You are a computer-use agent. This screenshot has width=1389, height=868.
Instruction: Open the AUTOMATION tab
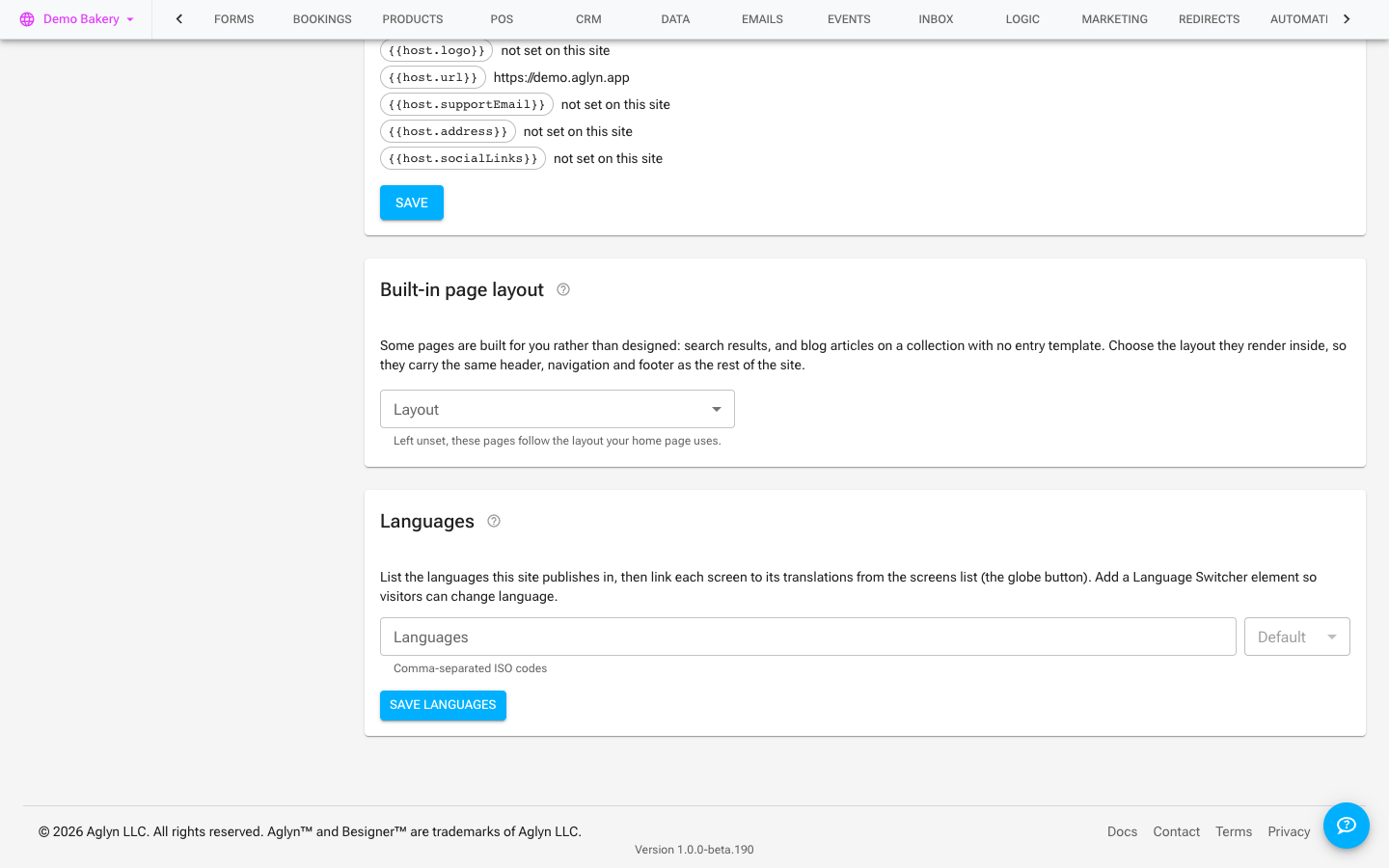pyautogui.click(x=1298, y=19)
